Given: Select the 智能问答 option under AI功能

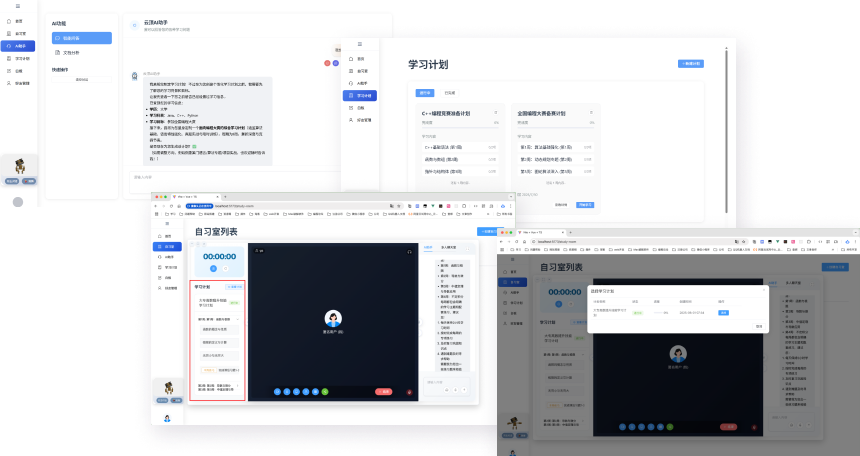Looking at the screenshot, I should [x=80, y=38].
